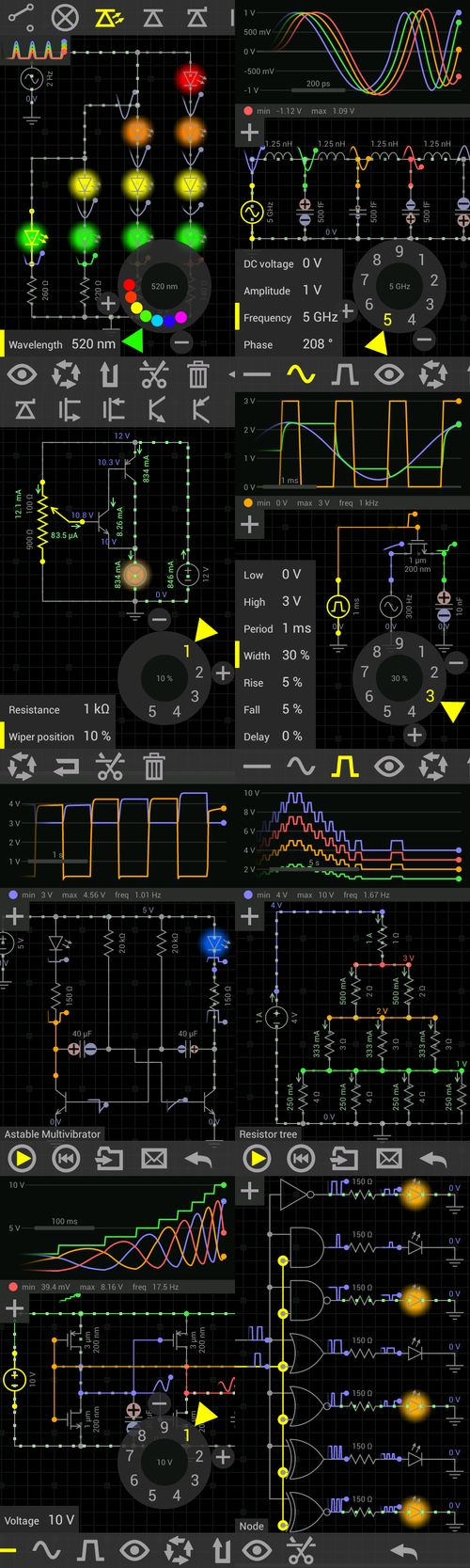Toggle scope eye for the pulse source
This screenshot has width=470, height=1568.
point(389,768)
